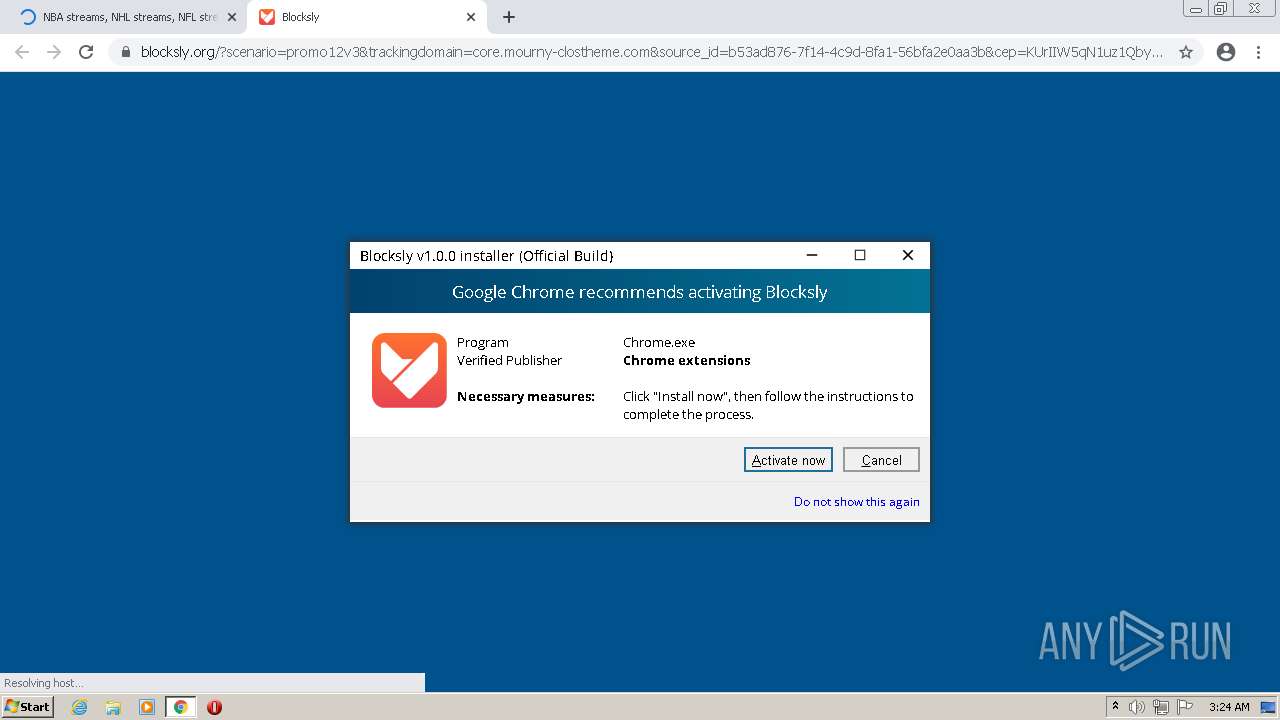Close the NBA streams tab
This screenshot has height=720, width=1280.
(x=232, y=17)
